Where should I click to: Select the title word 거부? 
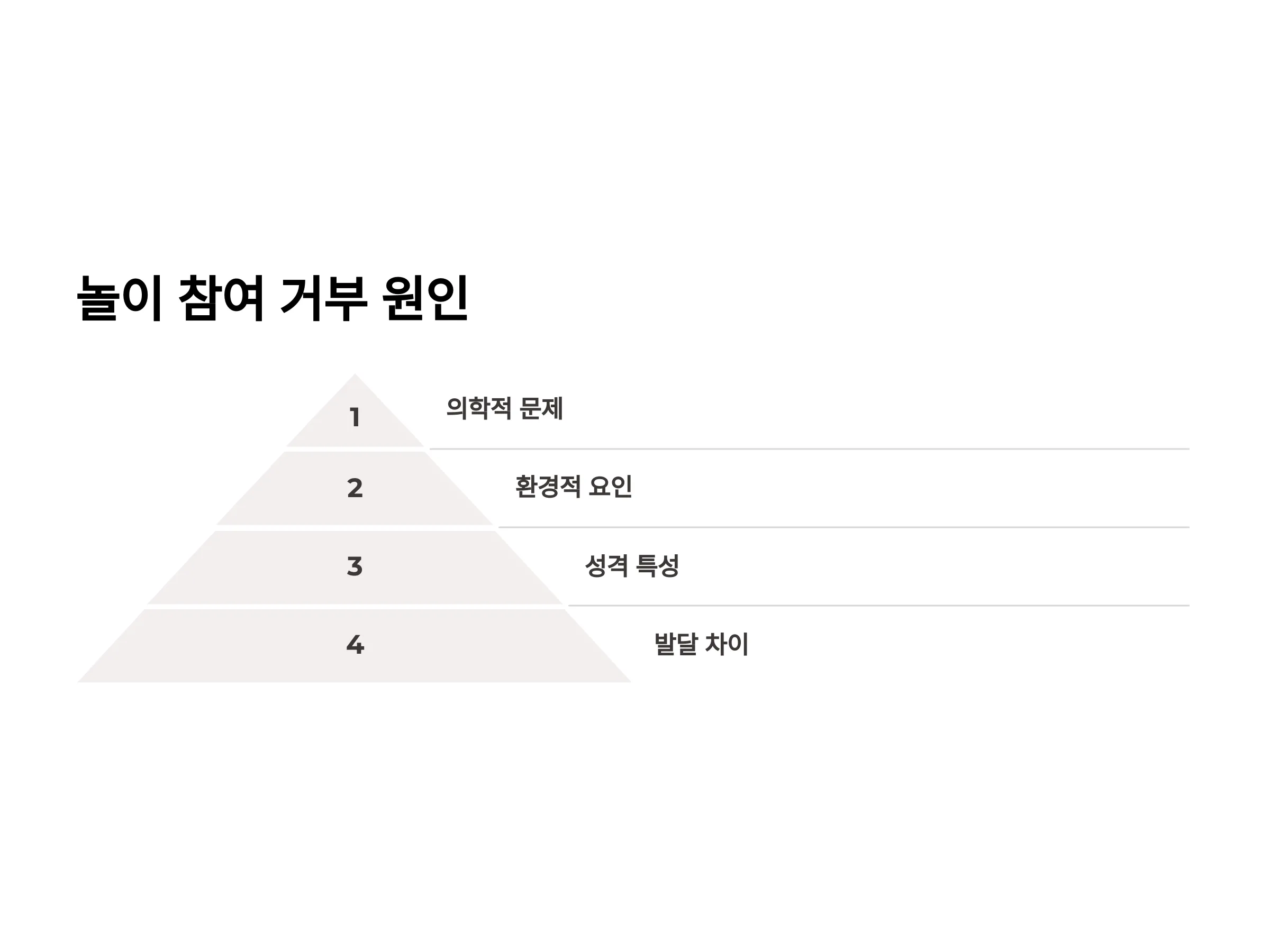pos(323,298)
